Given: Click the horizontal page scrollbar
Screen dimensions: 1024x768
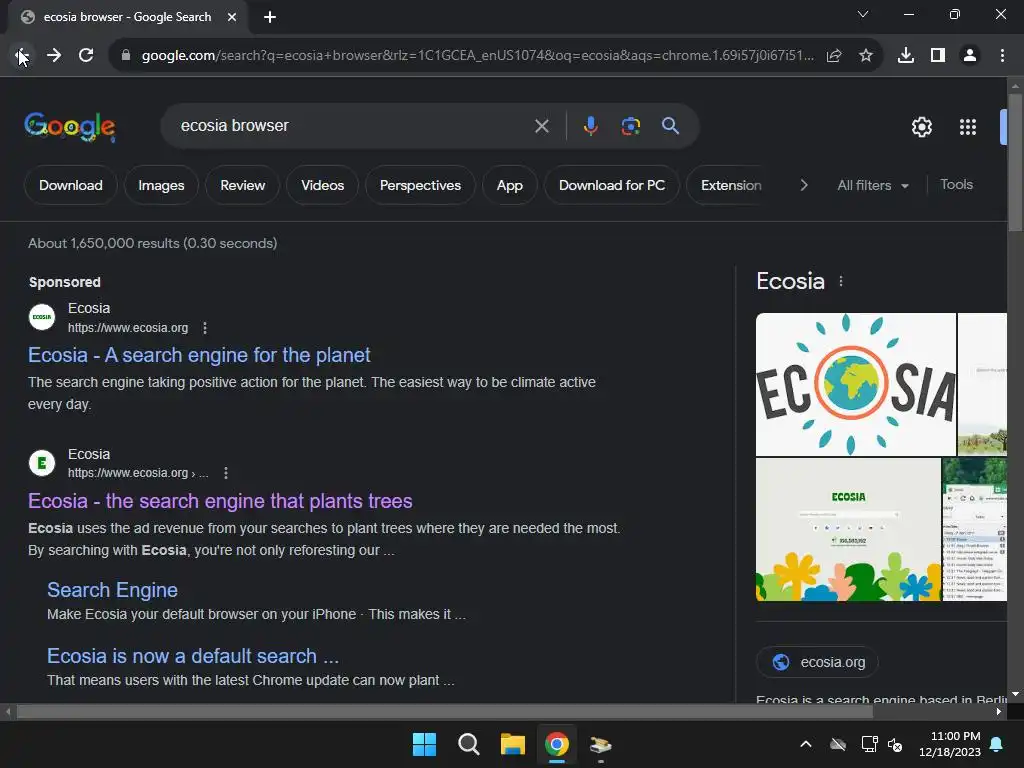Looking at the screenshot, I should tap(444, 712).
